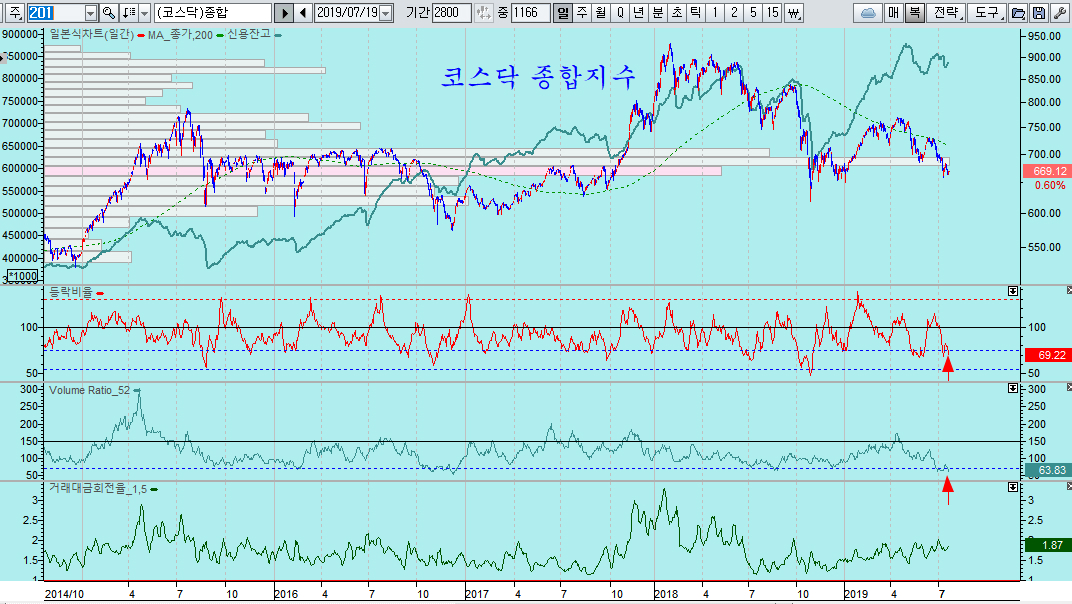This screenshot has height=604, width=1072.
Task: Click the period sync arrows icon
Action: pyautogui.click(x=485, y=13)
